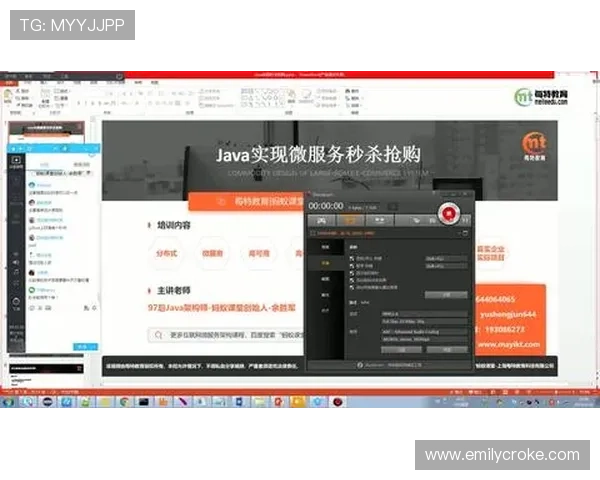Open the top General tab in Bandicam sidebar
This screenshot has height=480, width=600.
[325, 247]
